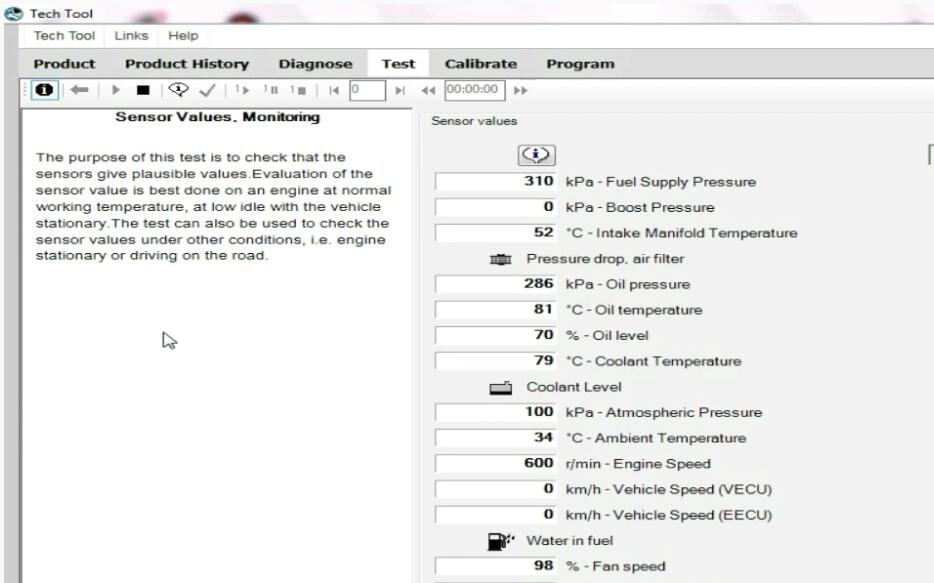This screenshot has height=583, width=934.
Task: Click the info button in the toolbar
Action: [45, 90]
